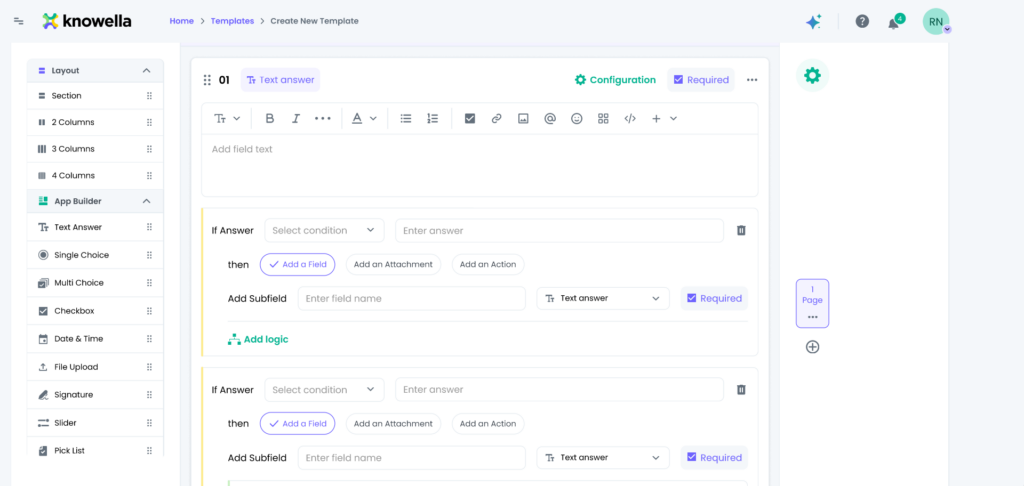Click Add an Attachment in first rule
The height and width of the screenshot is (486, 1024).
(393, 264)
